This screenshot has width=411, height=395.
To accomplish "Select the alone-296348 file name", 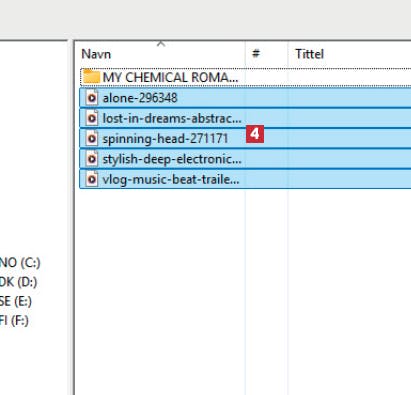I will pyautogui.click(x=140, y=98).
